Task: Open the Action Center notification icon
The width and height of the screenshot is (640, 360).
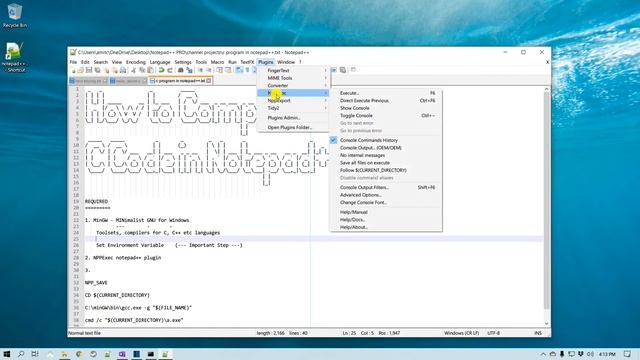Action: coord(627,354)
